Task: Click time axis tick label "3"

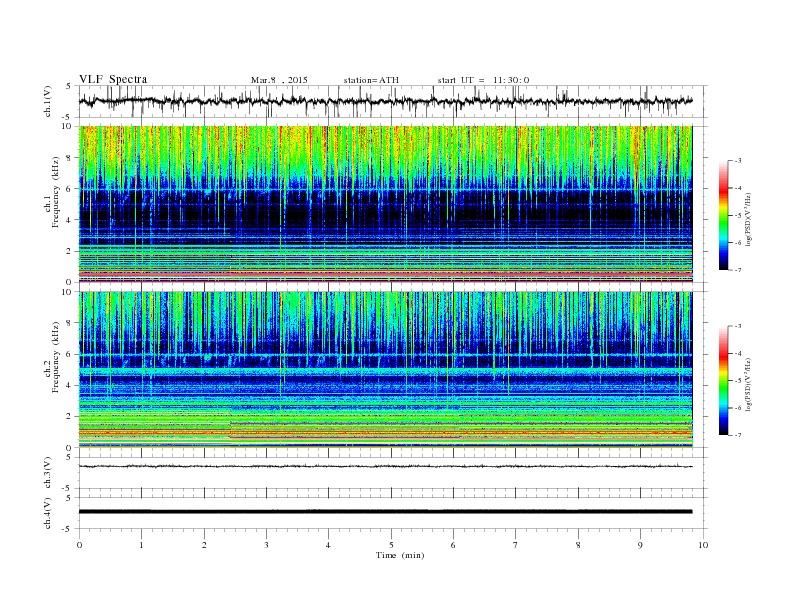Action: pyautogui.click(x=266, y=545)
